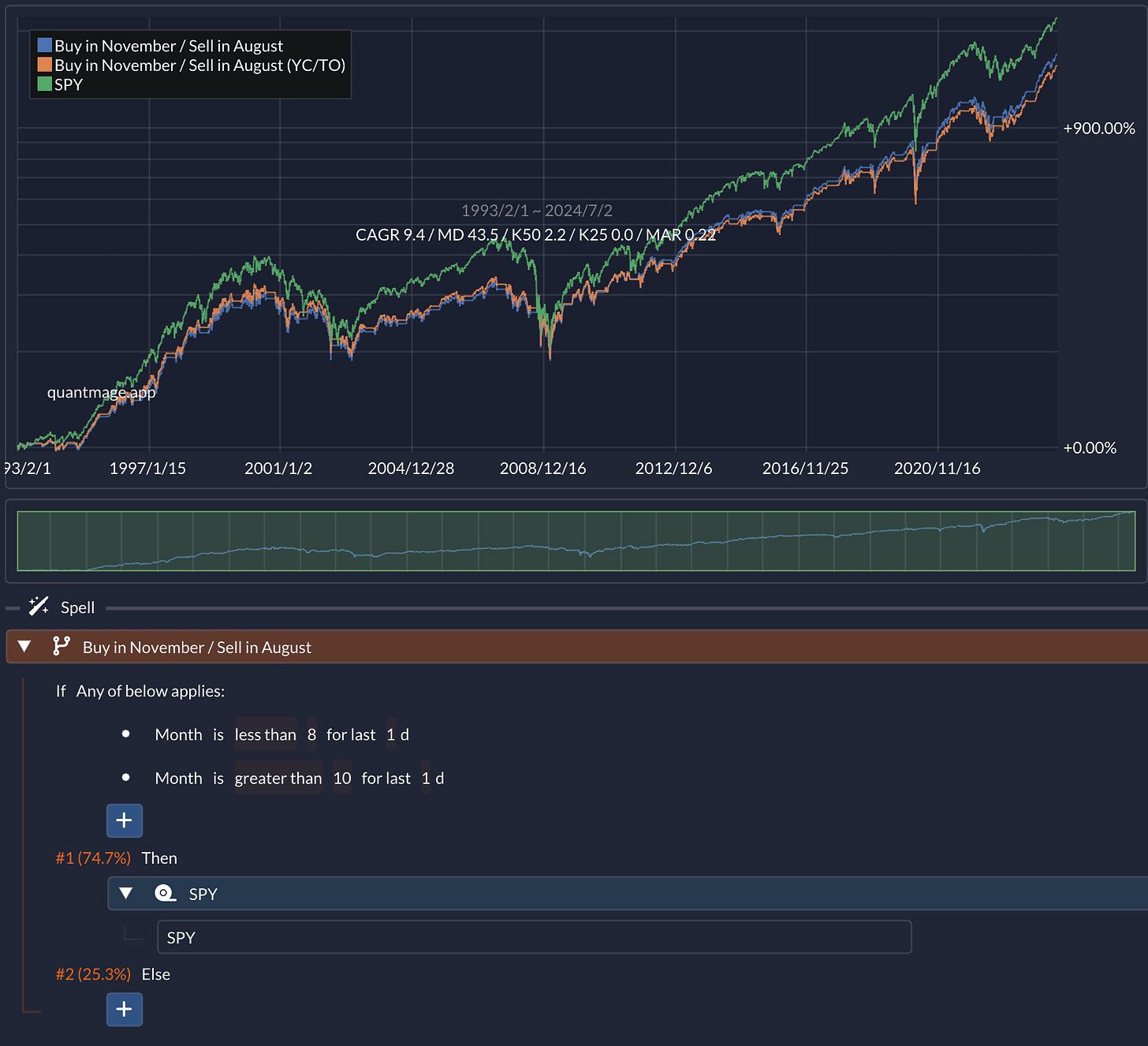Image resolution: width=1148 pixels, height=1046 pixels.
Task: Collapse the Buy in November / Sell in August block
Action: point(24,646)
